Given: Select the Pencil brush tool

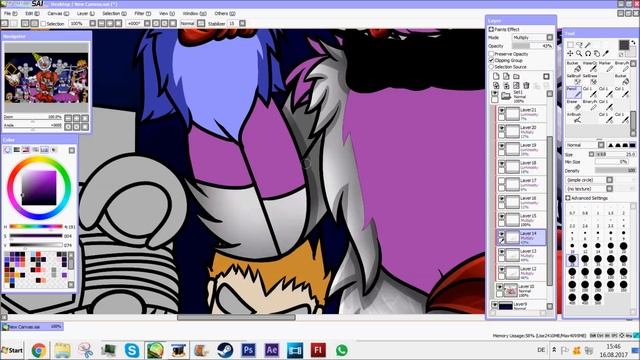Looking at the screenshot, I should [x=574, y=92].
